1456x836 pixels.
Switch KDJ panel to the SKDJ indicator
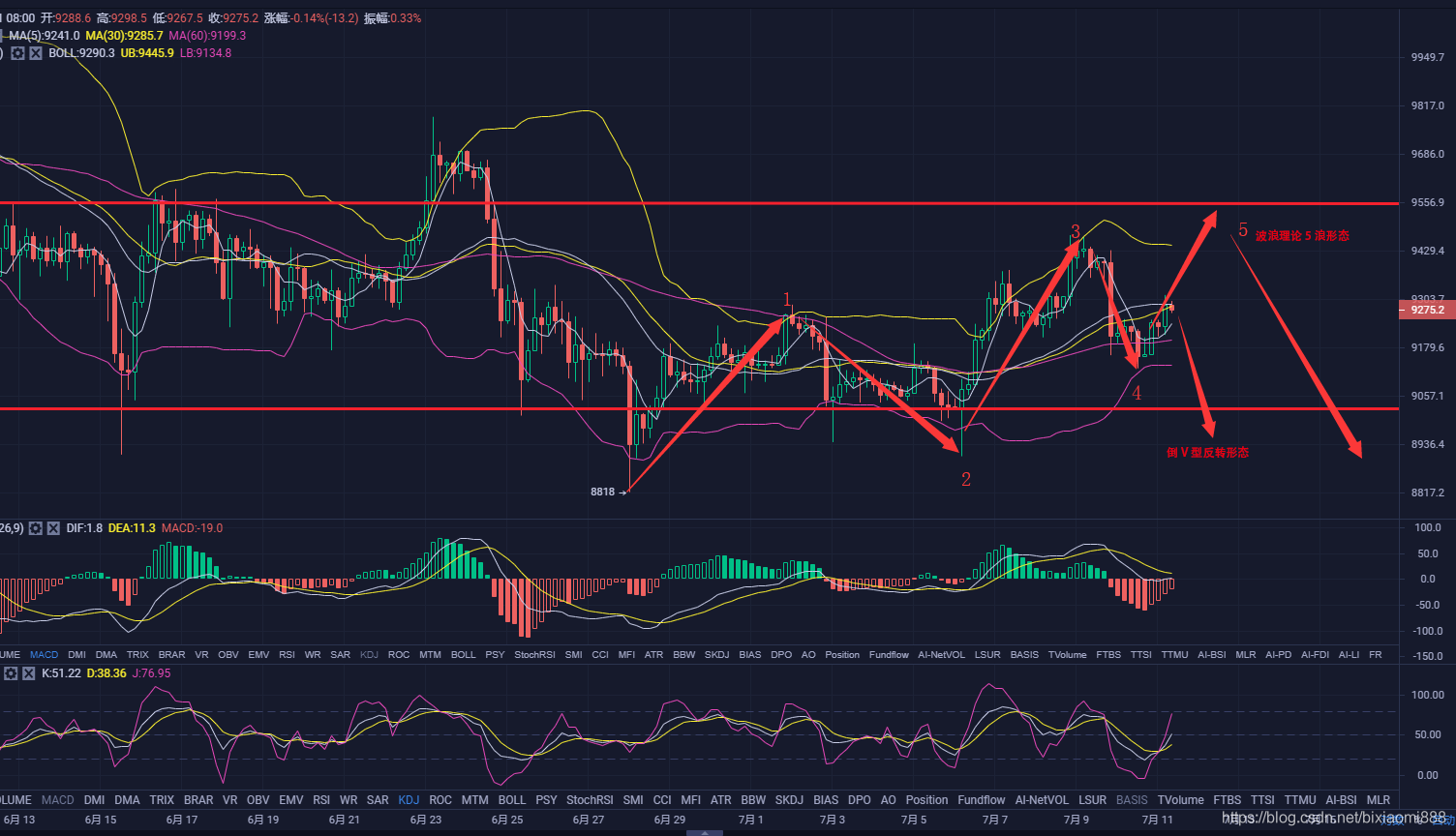coord(789,800)
